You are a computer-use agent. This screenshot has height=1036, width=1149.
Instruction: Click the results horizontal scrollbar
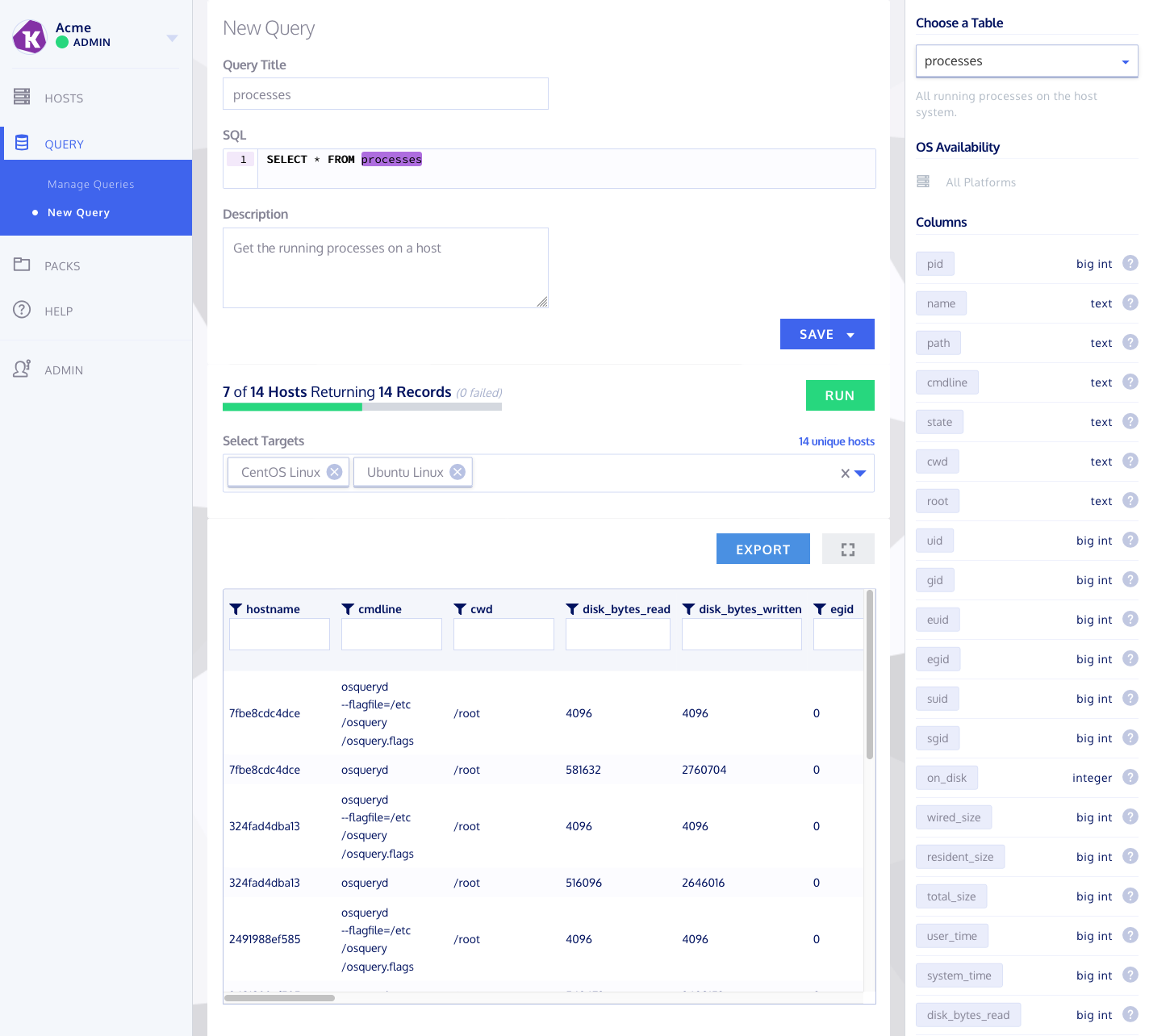(279, 998)
